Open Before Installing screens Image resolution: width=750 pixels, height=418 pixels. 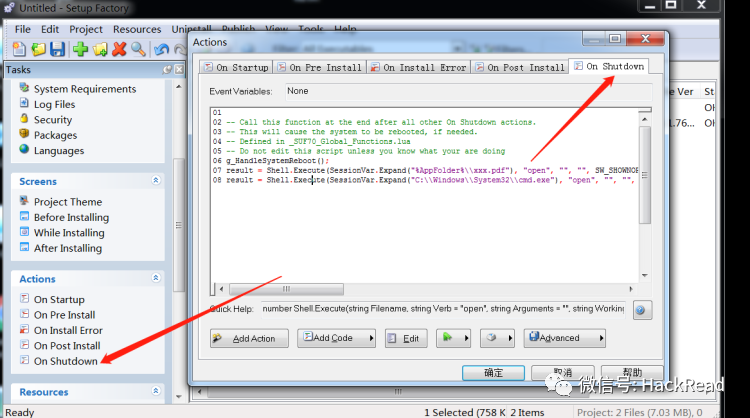pos(71,217)
